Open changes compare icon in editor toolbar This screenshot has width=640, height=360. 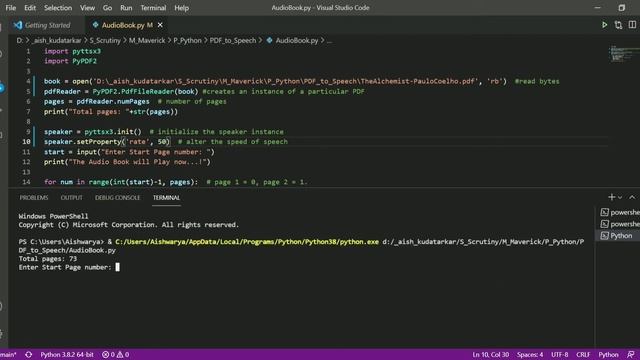618,25
